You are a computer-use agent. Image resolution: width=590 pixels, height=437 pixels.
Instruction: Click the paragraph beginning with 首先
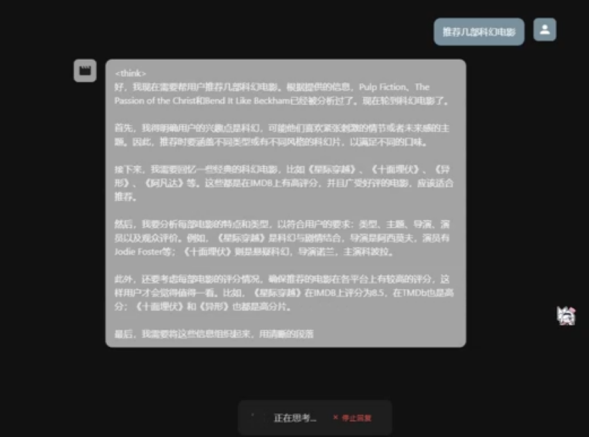[282, 135]
